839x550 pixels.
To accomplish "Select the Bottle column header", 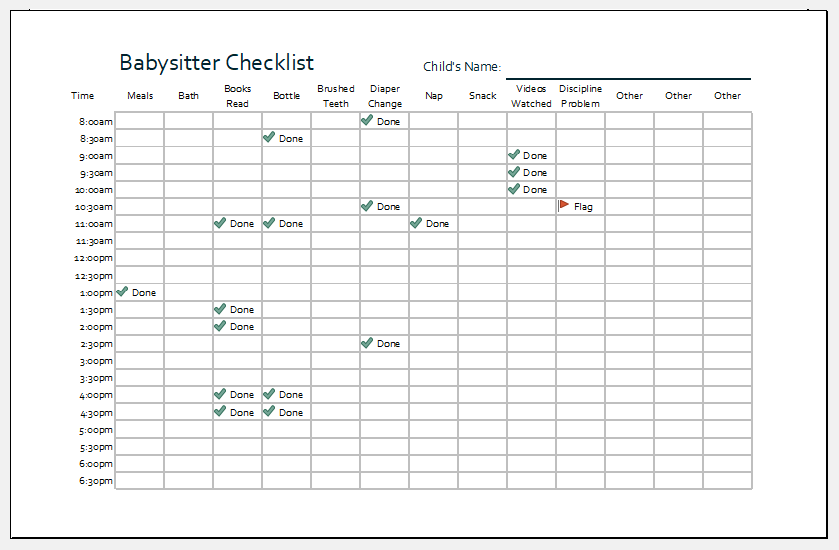I will tap(286, 96).
